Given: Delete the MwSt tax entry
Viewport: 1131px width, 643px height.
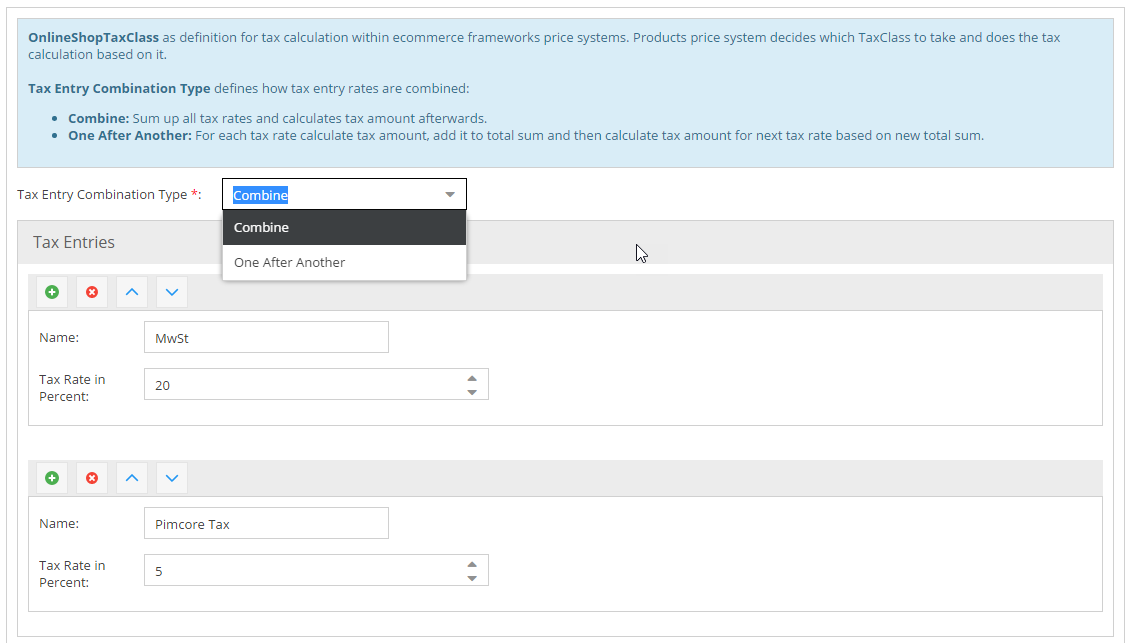Looking at the screenshot, I should pos(92,292).
